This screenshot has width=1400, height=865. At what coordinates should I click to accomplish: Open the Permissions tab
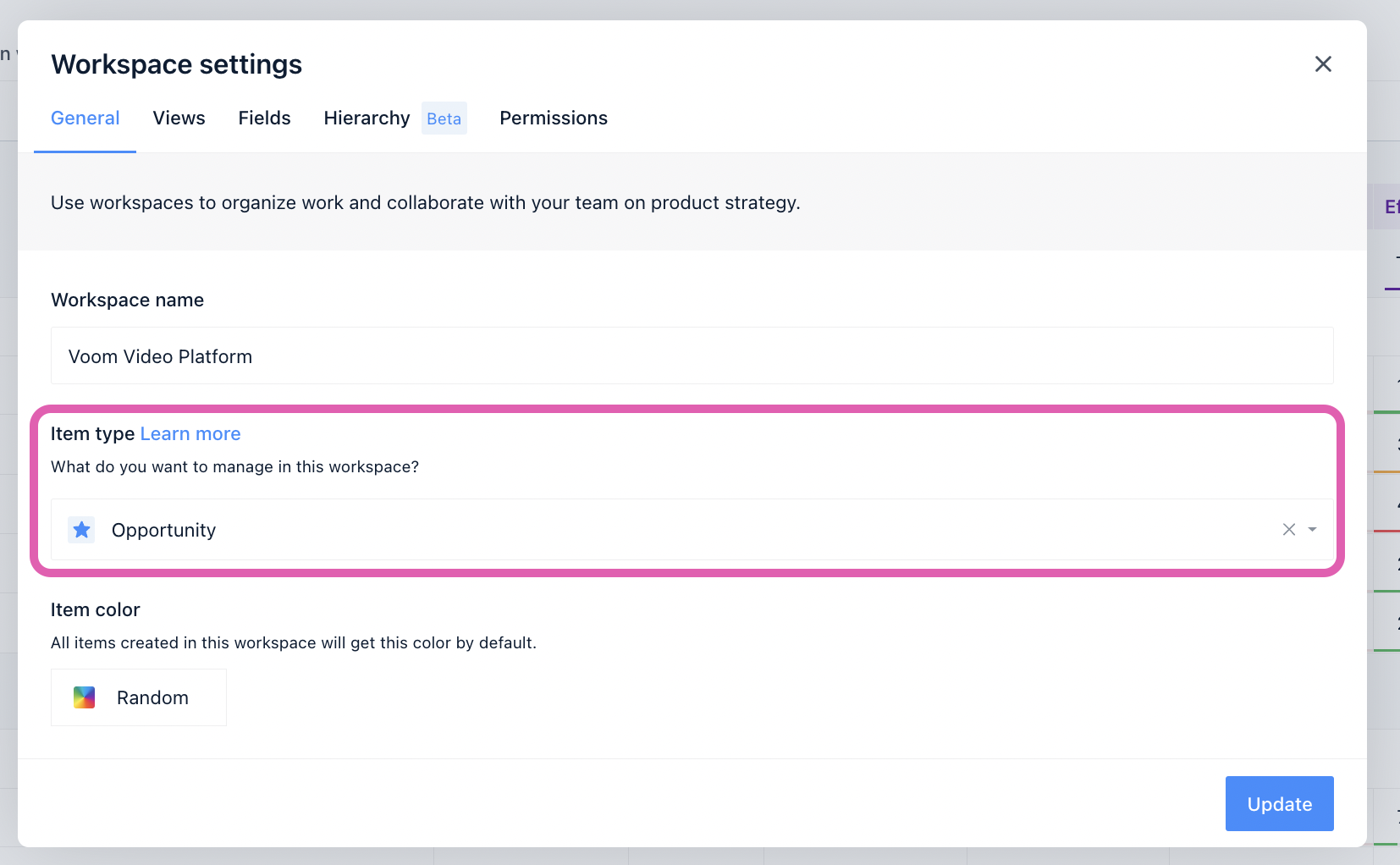coord(553,118)
